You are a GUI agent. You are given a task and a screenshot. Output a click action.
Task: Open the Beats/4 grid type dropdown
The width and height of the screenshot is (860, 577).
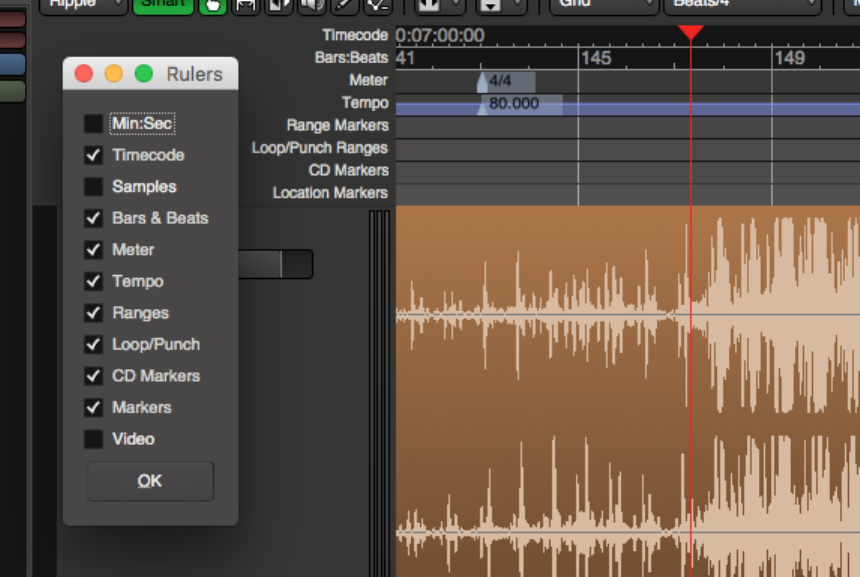tap(742, 5)
